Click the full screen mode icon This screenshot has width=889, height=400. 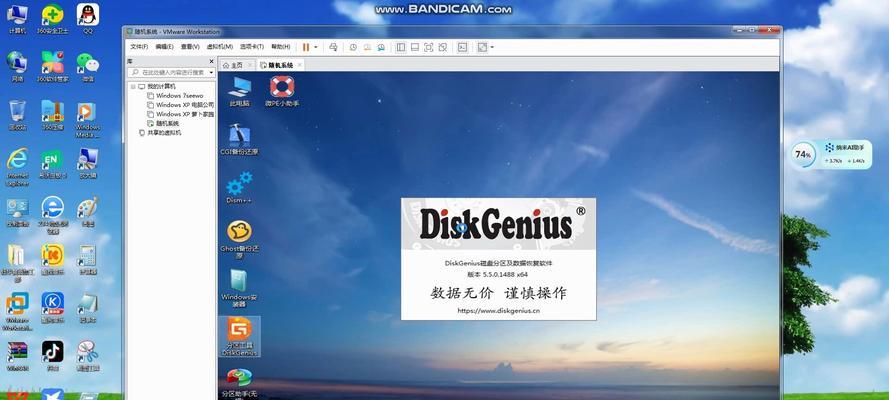[429, 48]
